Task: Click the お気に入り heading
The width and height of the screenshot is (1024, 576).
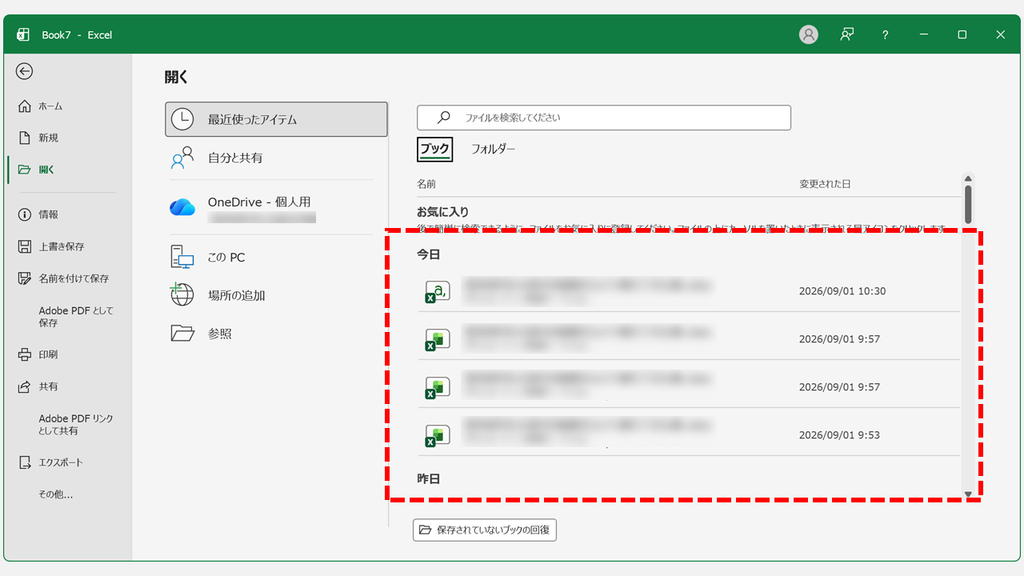Action: tap(443, 212)
